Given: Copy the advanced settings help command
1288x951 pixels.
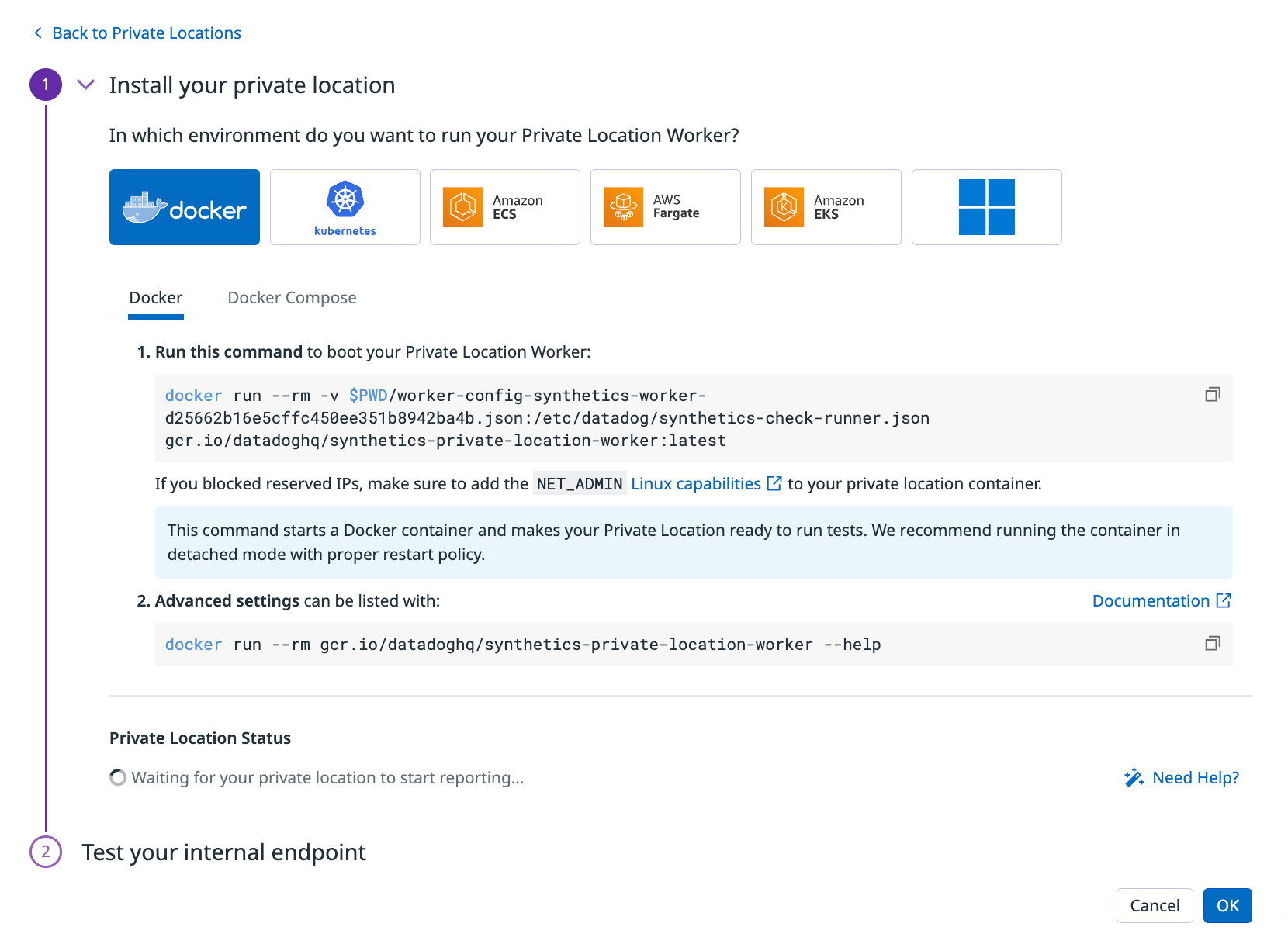Looking at the screenshot, I should point(1211,644).
